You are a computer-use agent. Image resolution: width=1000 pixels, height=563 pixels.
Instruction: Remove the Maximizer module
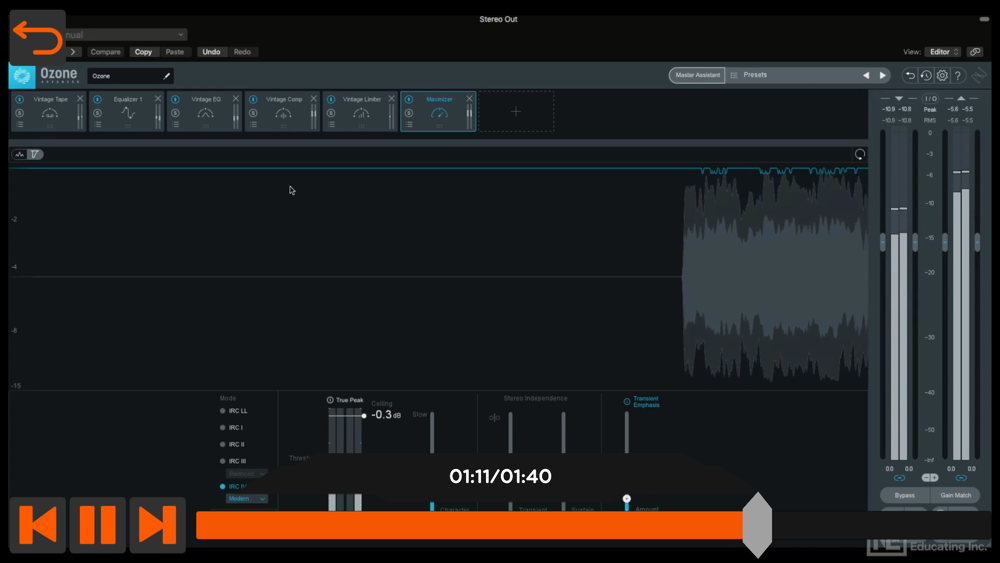[x=469, y=98]
